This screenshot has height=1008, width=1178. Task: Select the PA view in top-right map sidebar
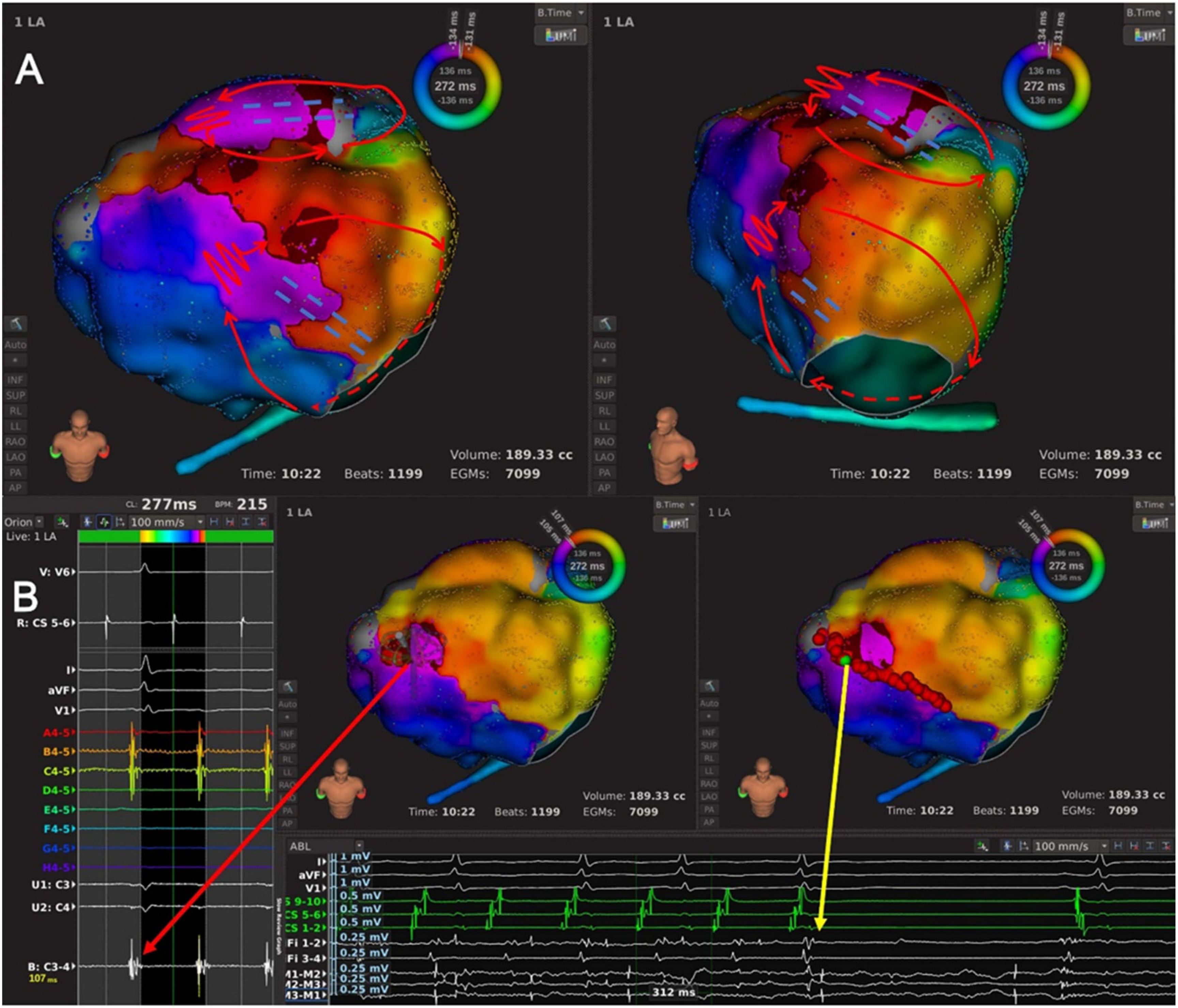604,472
